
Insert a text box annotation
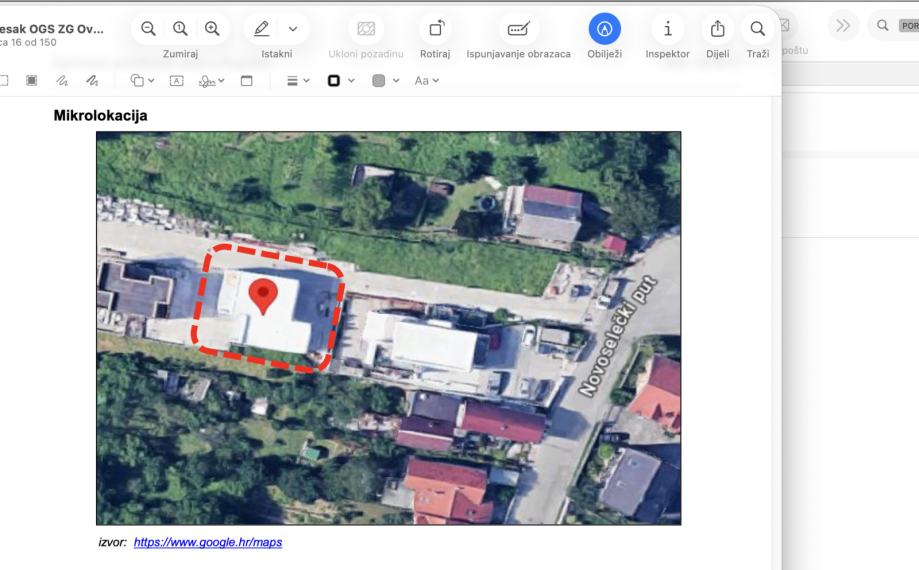click(176, 79)
